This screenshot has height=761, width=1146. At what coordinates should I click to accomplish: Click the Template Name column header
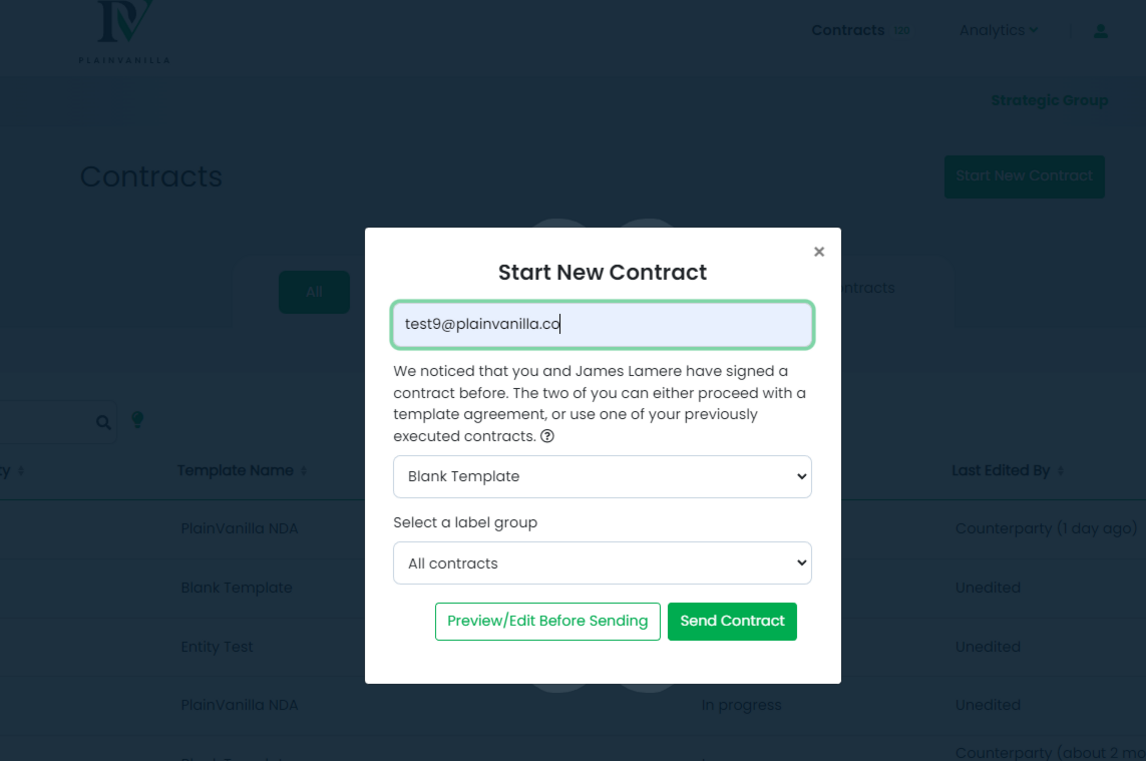point(235,471)
